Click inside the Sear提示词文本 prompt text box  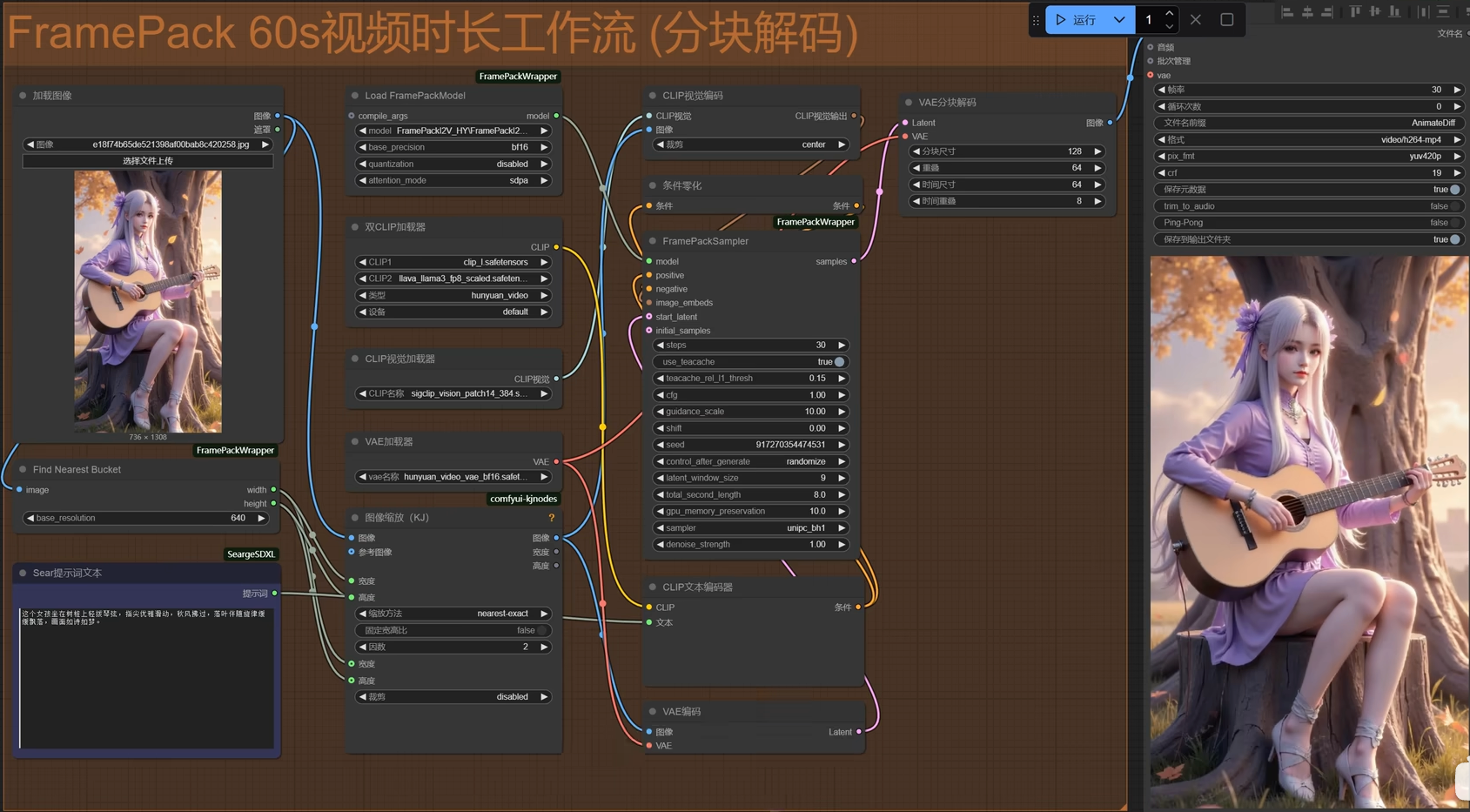pos(146,679)
